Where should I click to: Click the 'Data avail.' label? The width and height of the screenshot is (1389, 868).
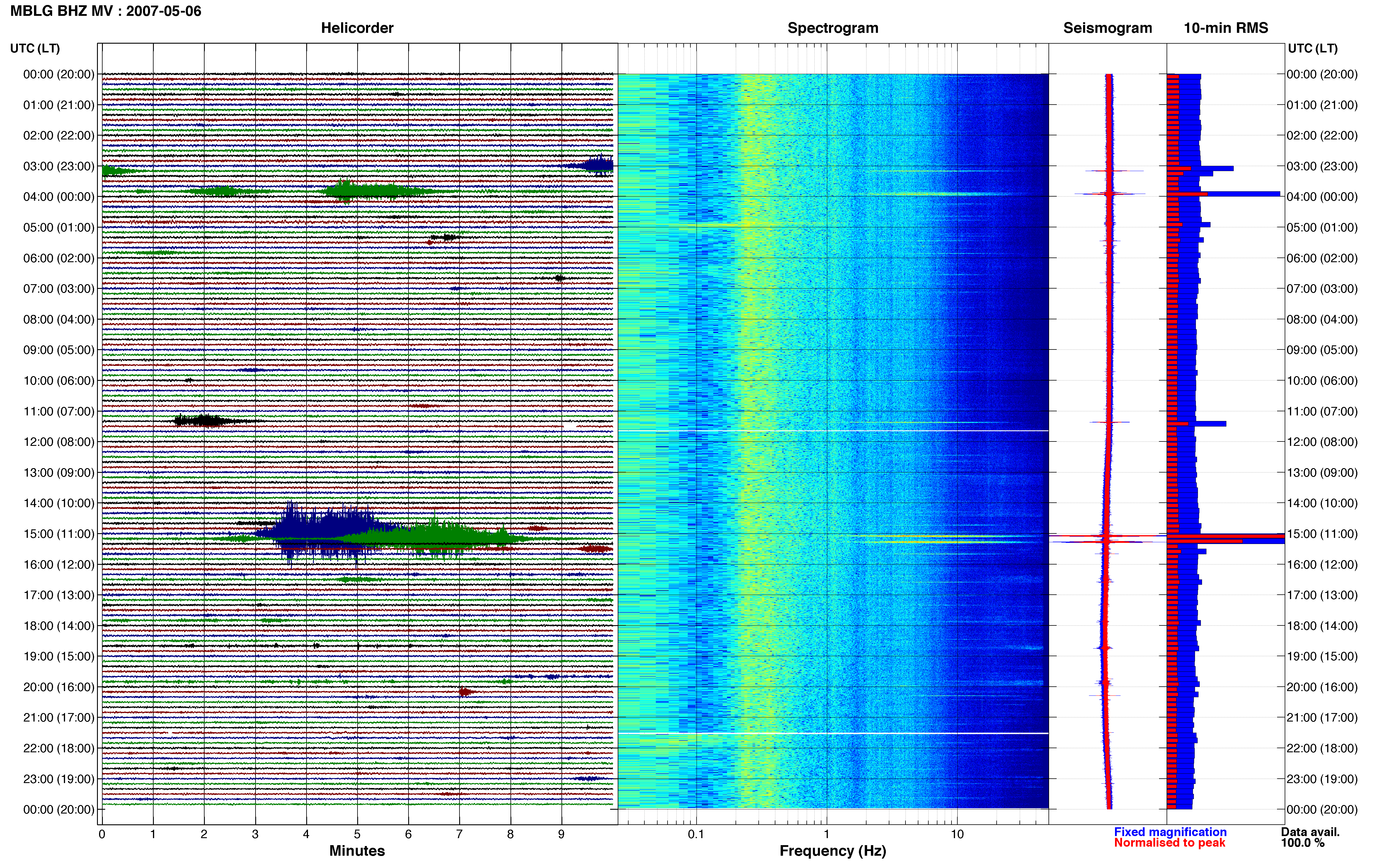click(1310, 832)
